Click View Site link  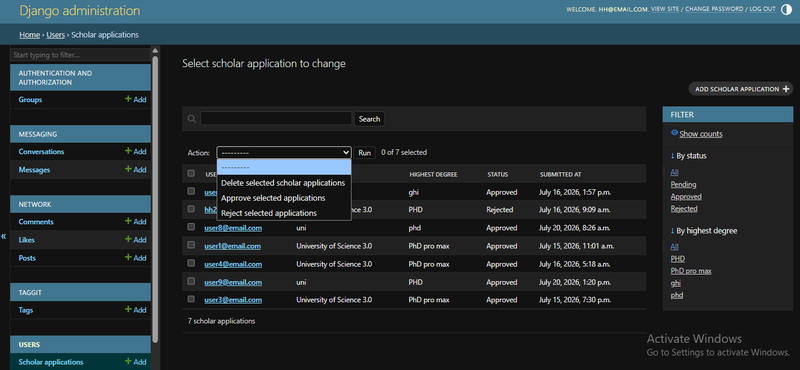[x=665, y=9]
